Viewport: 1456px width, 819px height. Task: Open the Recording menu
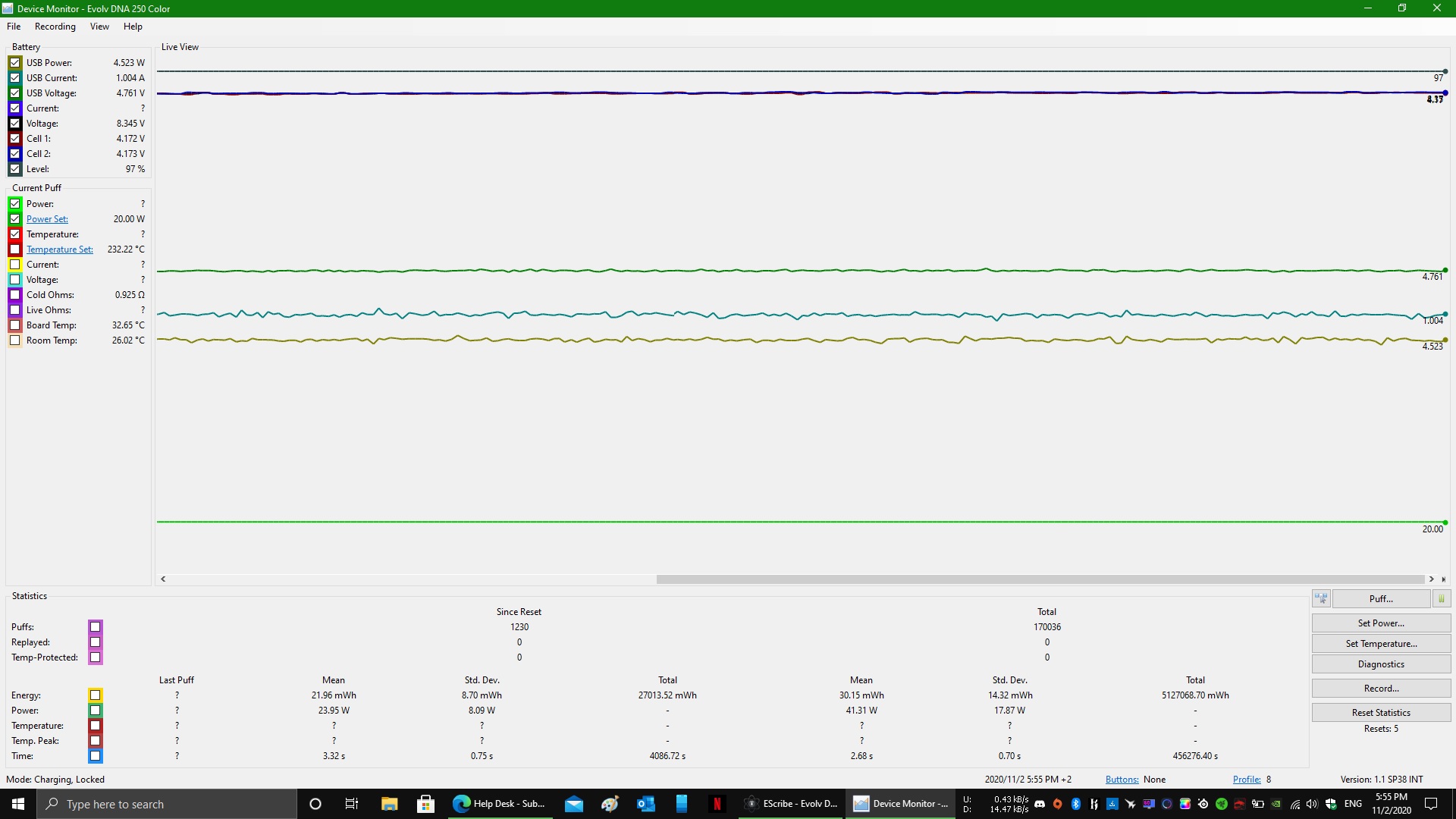[55, 27]
